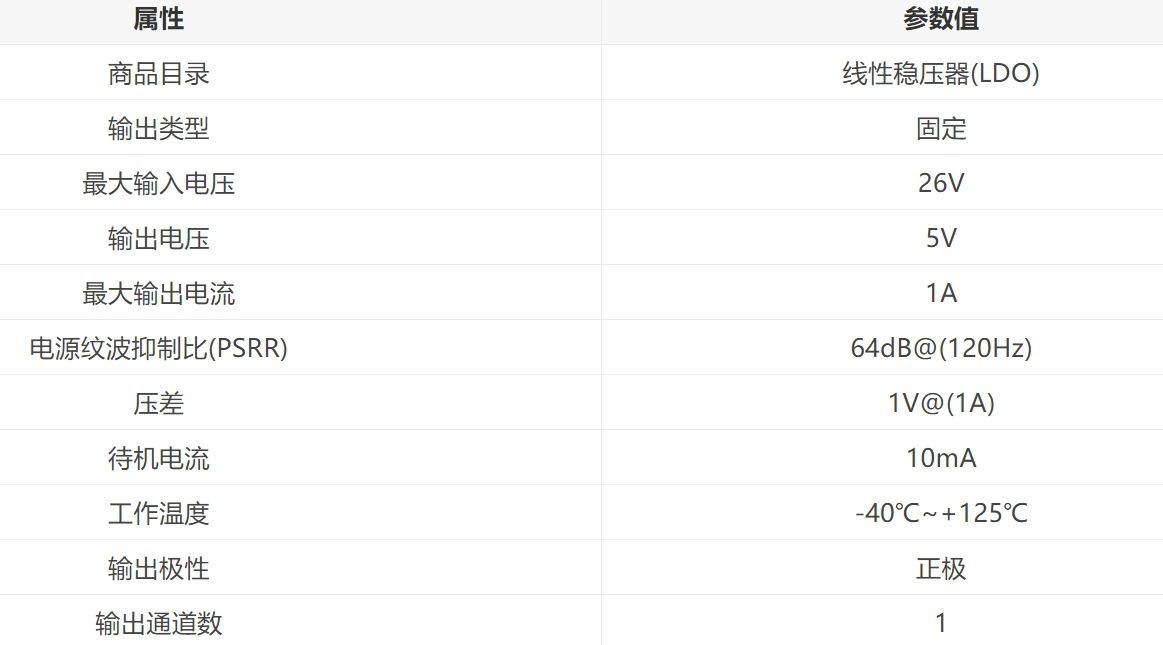Click the 属性 column header
The width and height of the screenshot is (1163, 645).
coord(158,19)
